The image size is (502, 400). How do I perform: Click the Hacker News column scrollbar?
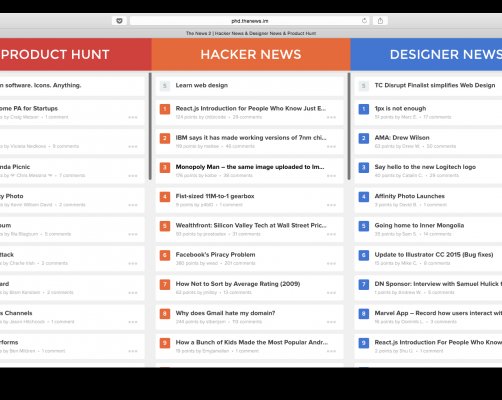pos(349,126)
